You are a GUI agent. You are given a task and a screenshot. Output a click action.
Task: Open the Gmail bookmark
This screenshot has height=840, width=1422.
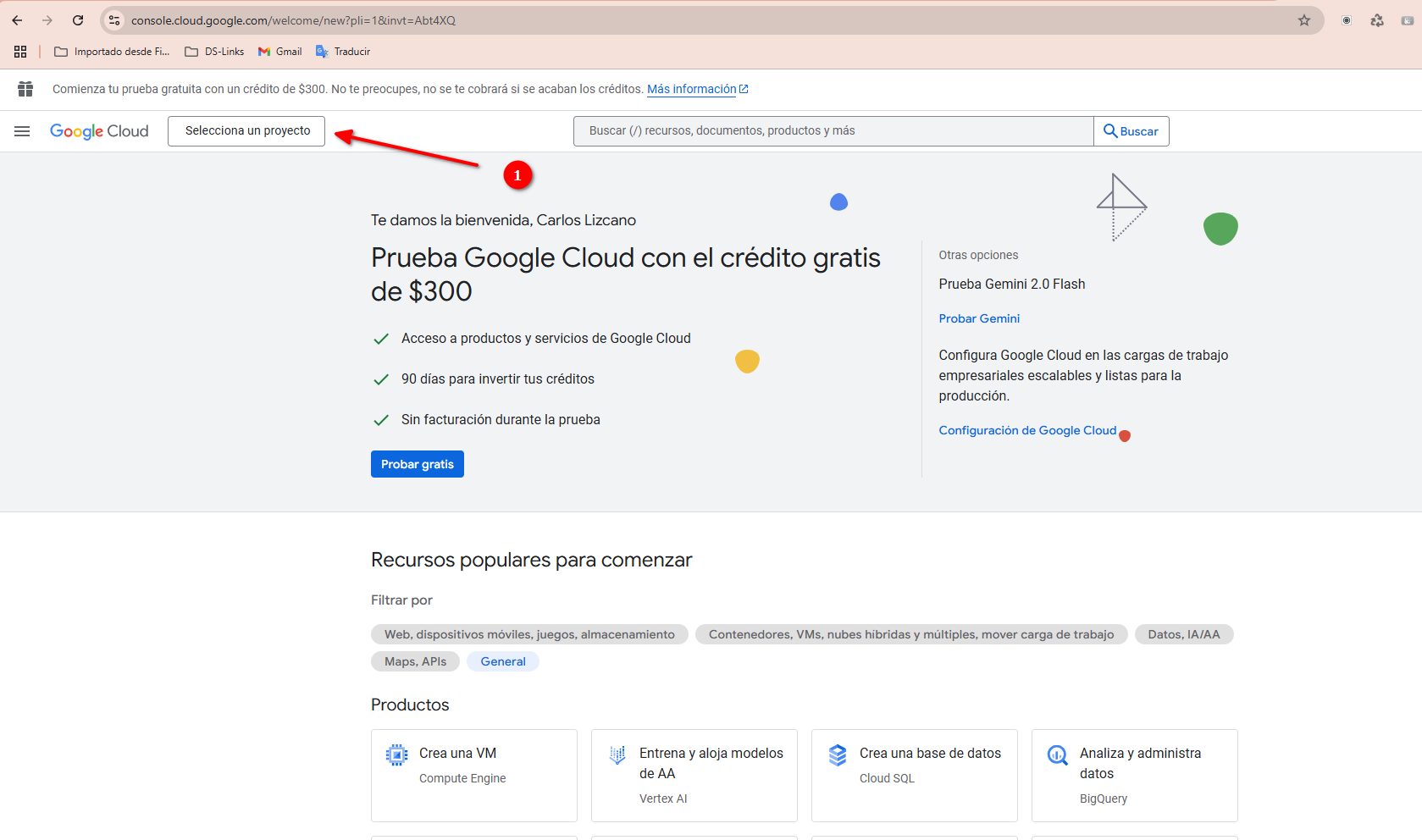coord(280,52)
